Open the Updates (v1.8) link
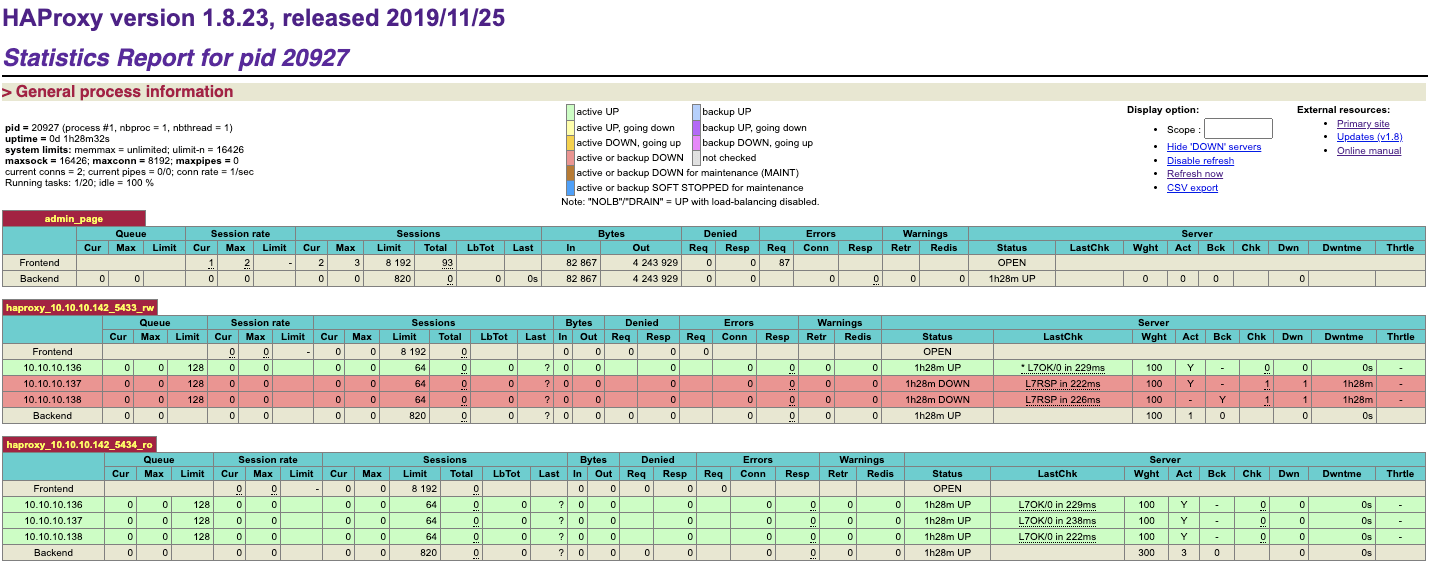The width and height of the screenshot is (1432, 567). coord(1369,137)
